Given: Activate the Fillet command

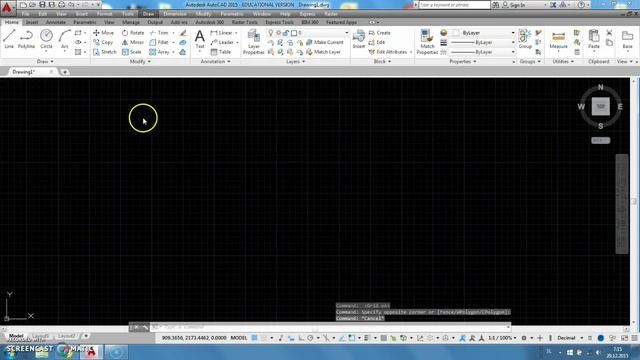Looking at the screenshot, I should coord(159,42).
